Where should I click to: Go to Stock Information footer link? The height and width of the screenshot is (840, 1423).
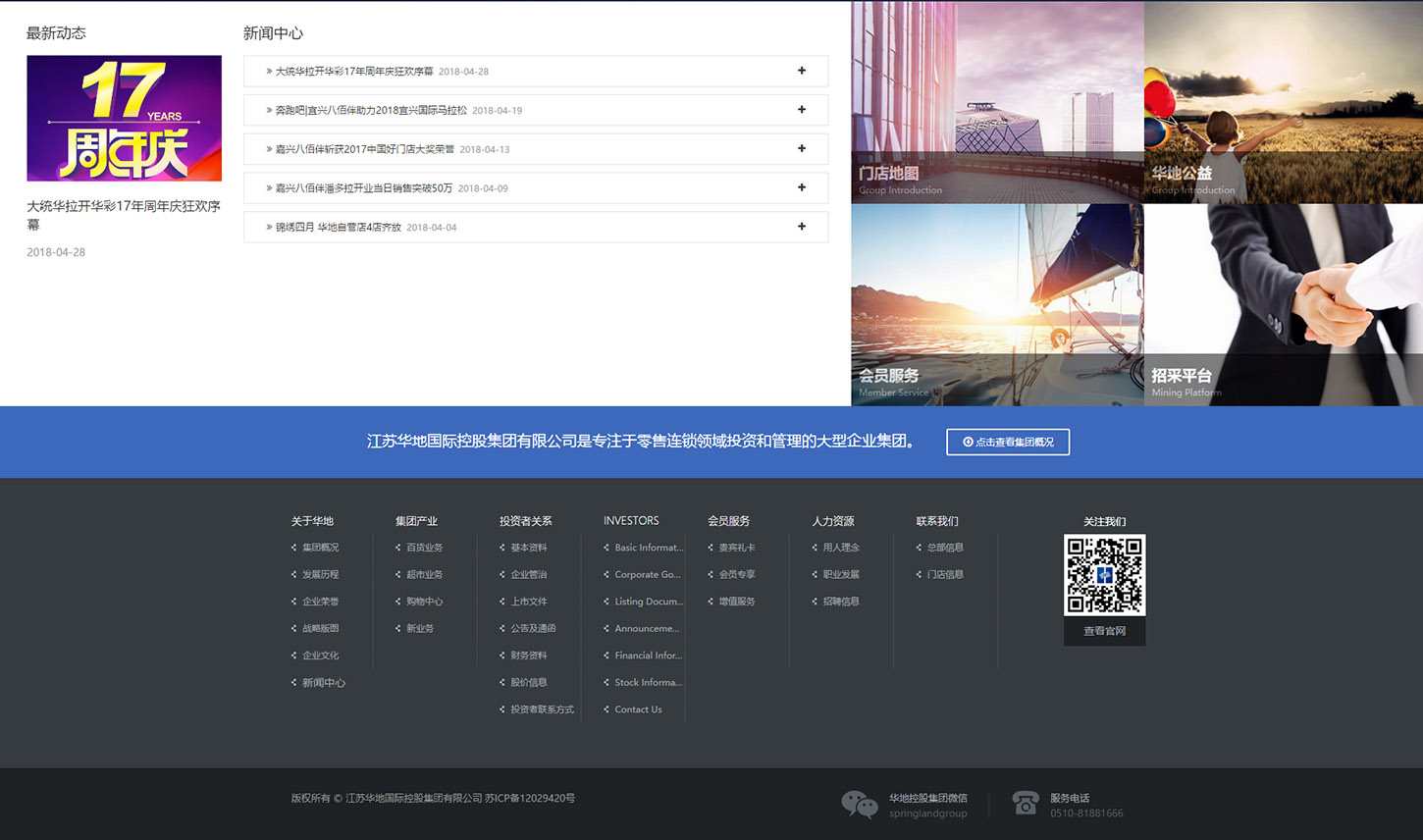point(648,683)
